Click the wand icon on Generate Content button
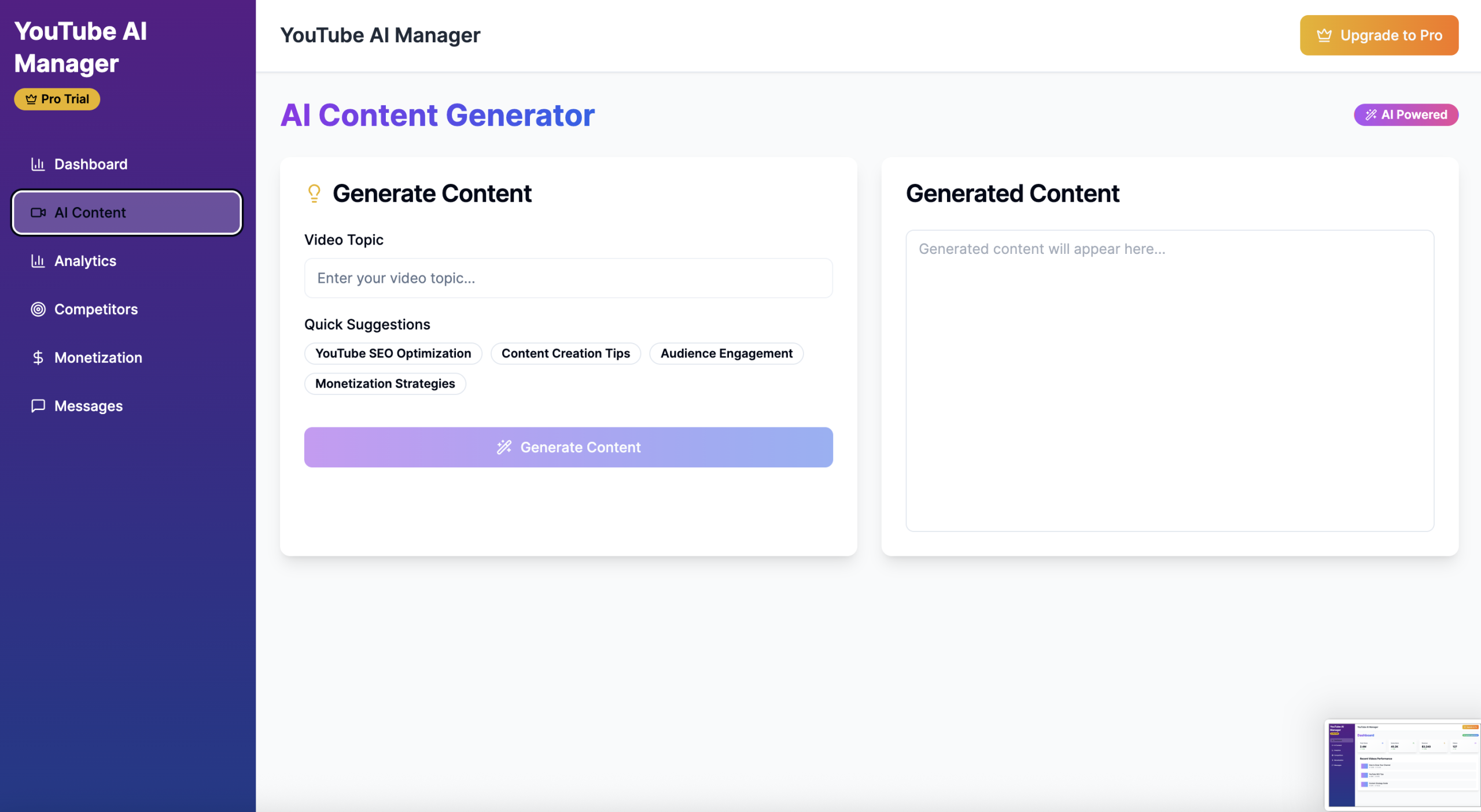Viewport: 1481px width, 812px height. click(x=504, y=447)
